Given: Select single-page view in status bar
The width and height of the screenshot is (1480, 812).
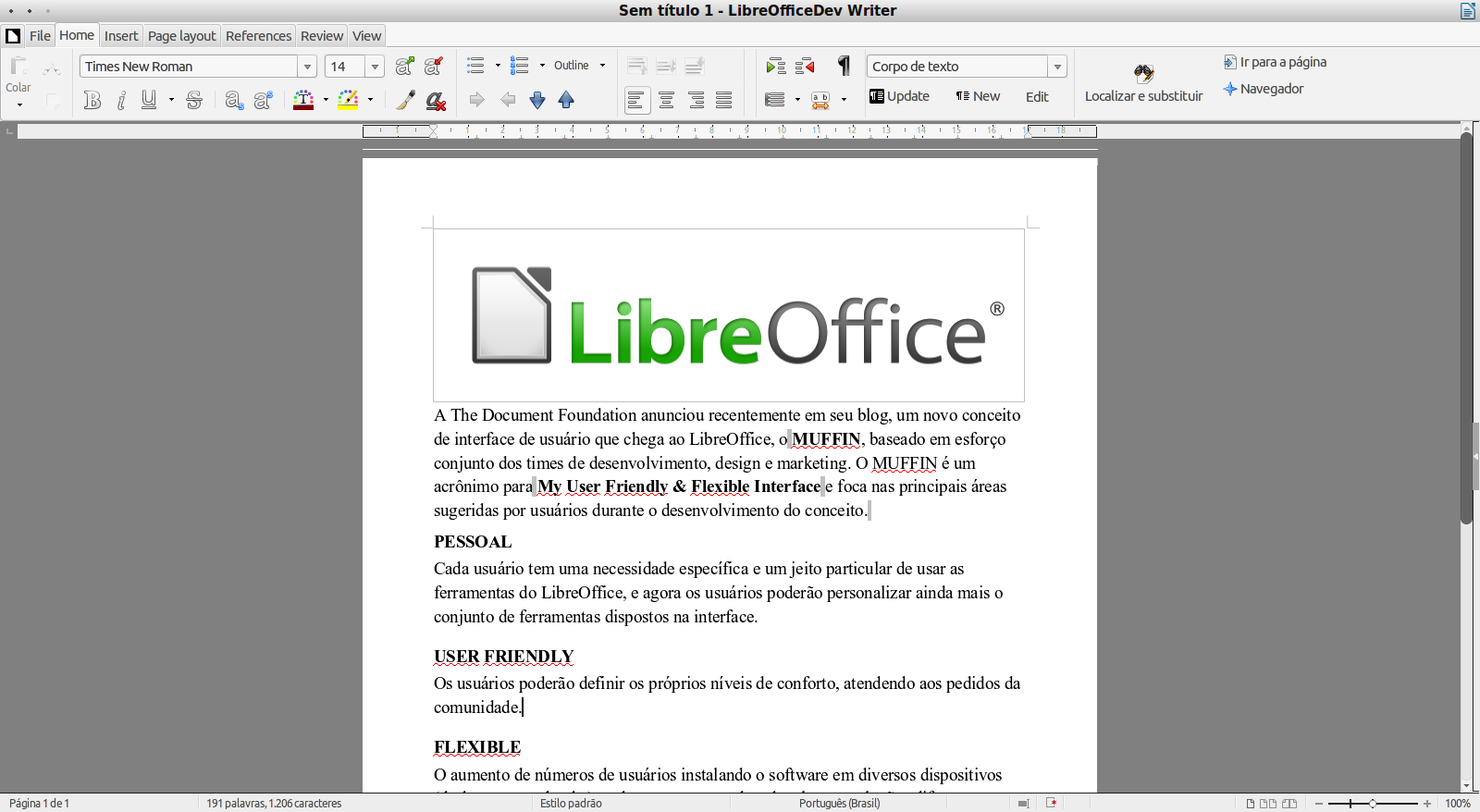Looking at the screenshot, I should [1251, 804].
